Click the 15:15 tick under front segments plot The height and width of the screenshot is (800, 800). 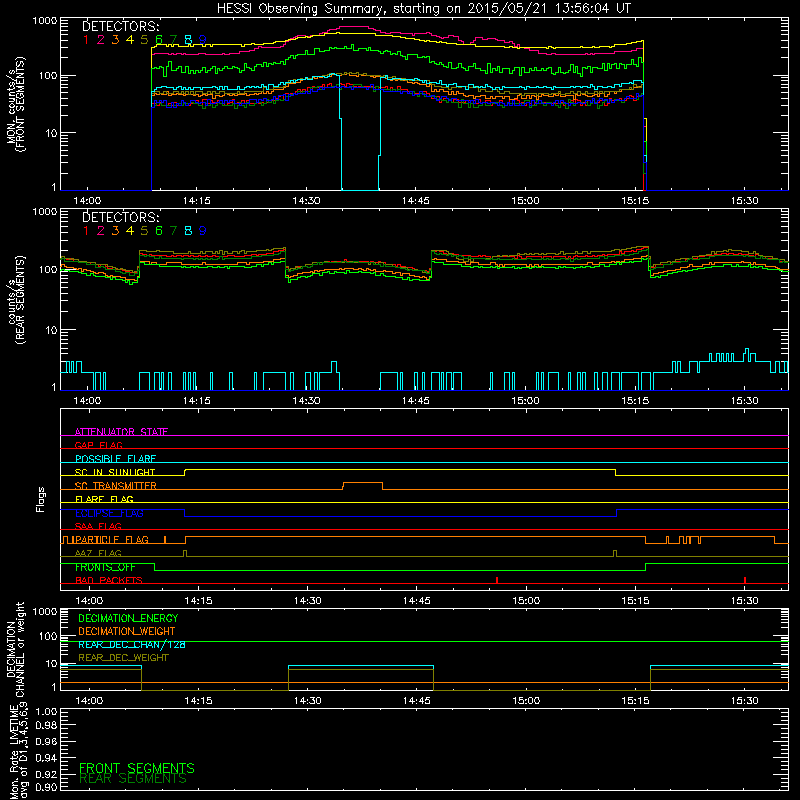point(635,201)
